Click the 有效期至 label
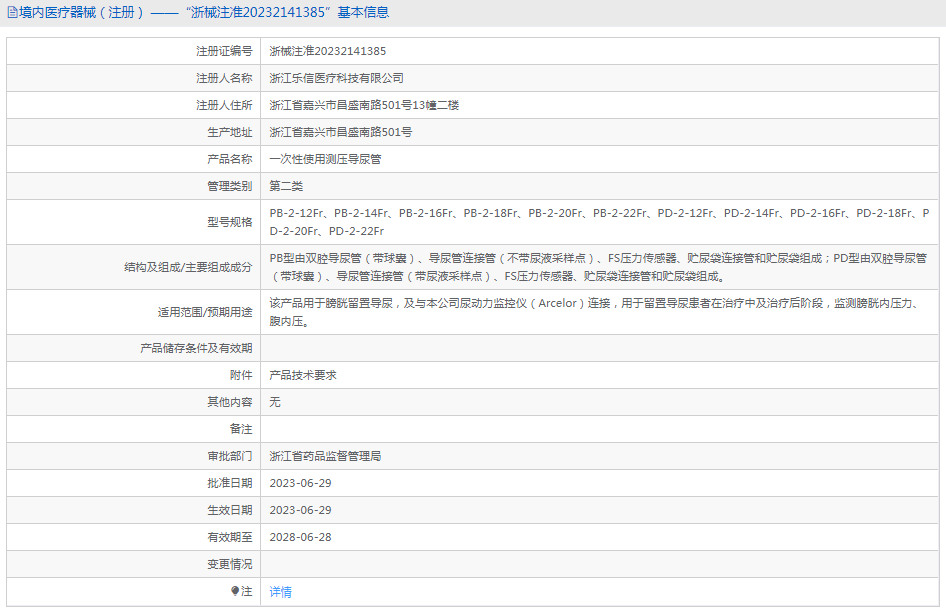946x613 pixels. tap(230, 538)
